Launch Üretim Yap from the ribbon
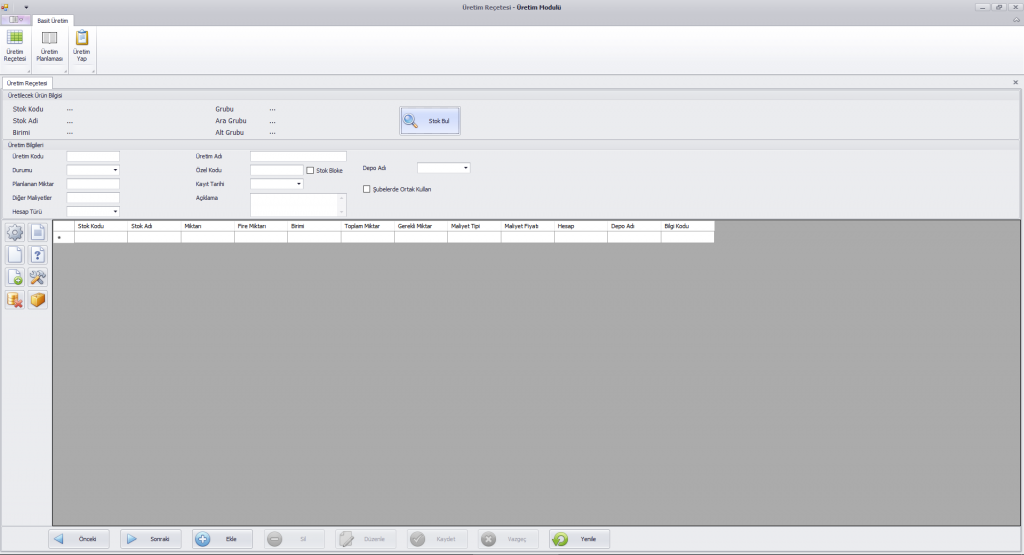 click(x=82, y=46)
